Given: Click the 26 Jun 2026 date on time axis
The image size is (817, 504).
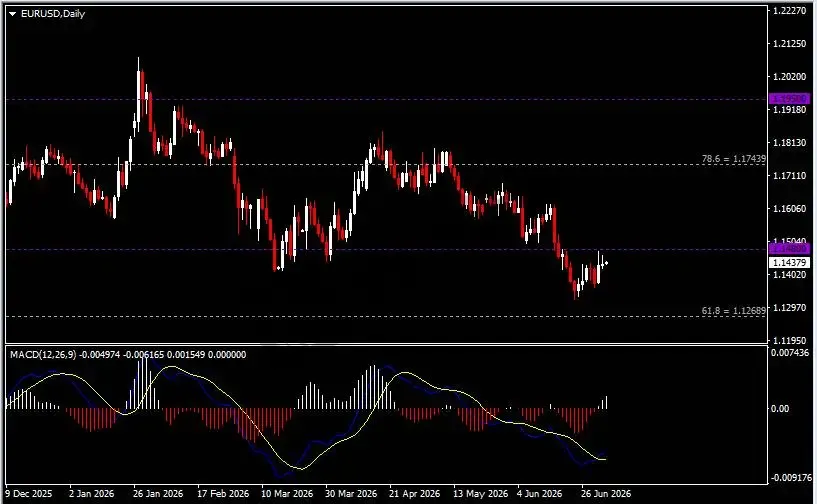Looking at the screenshot, I should pos(606,493).
